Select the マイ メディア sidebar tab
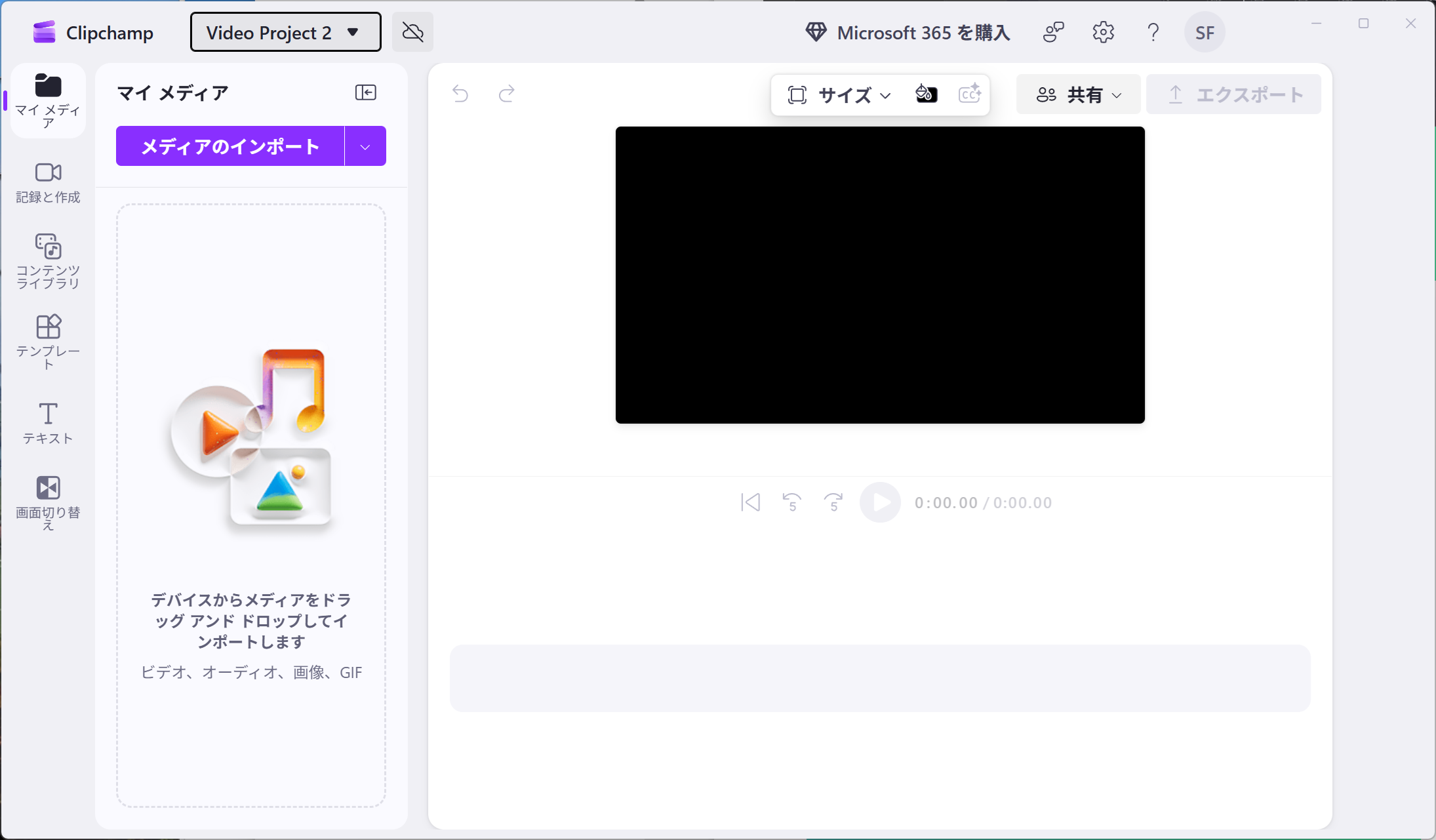Screen dimensions: 1436x840 coord(48,100)
